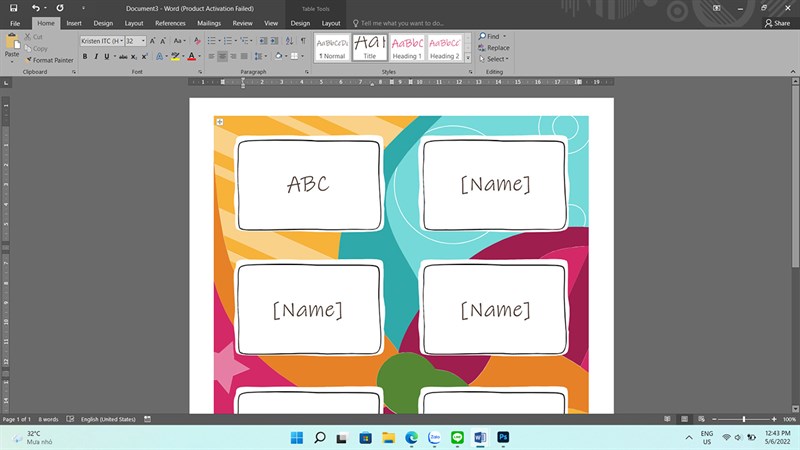Click the Replace button
800x450 pixels.
494,48
